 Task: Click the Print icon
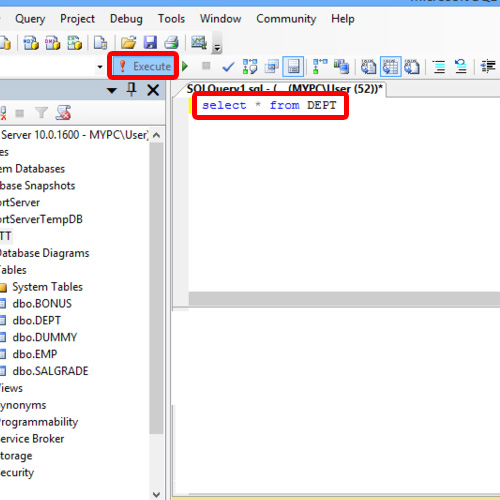[172, 43]
